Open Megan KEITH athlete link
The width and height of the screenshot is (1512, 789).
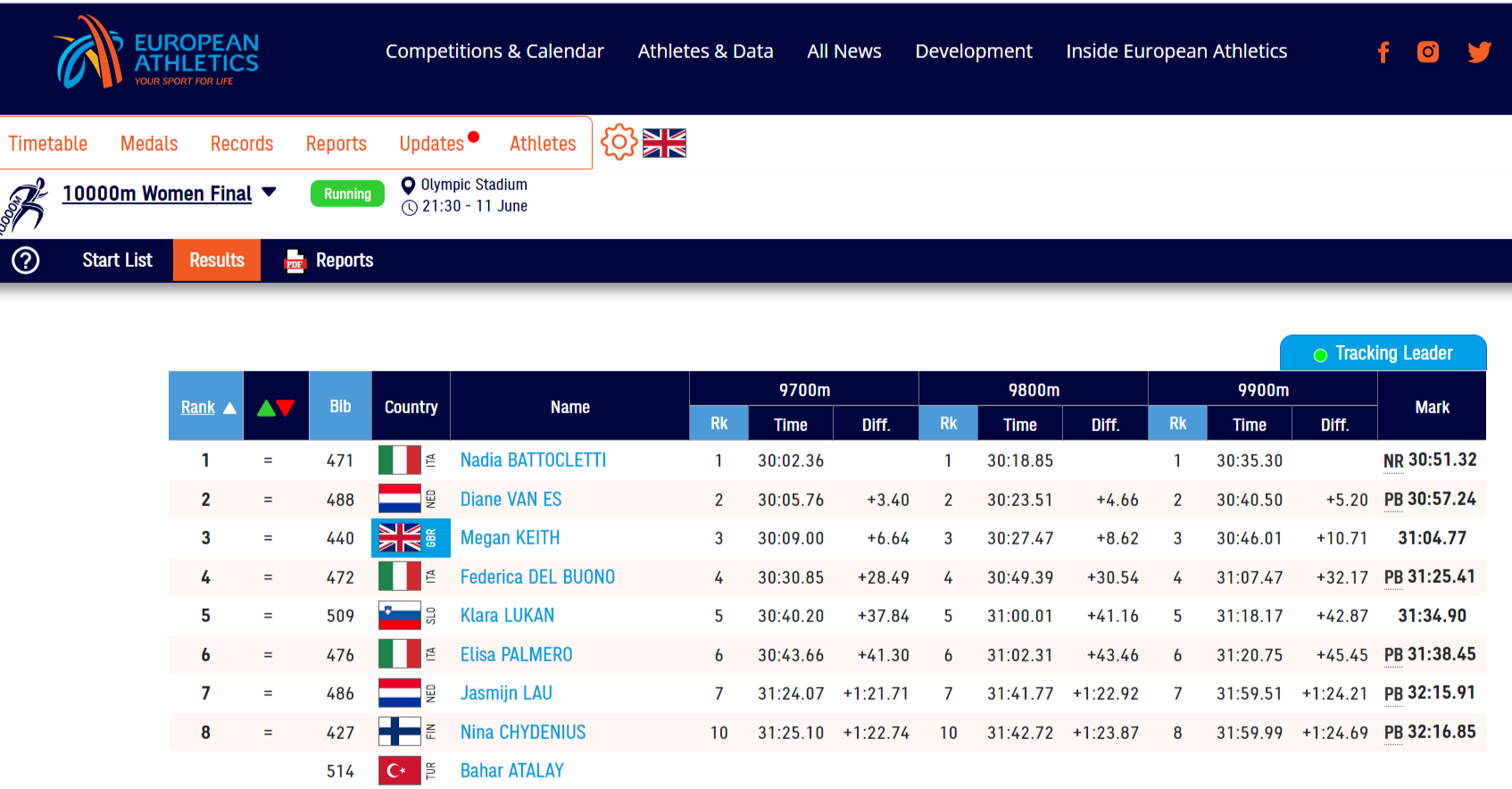point(510,538)
